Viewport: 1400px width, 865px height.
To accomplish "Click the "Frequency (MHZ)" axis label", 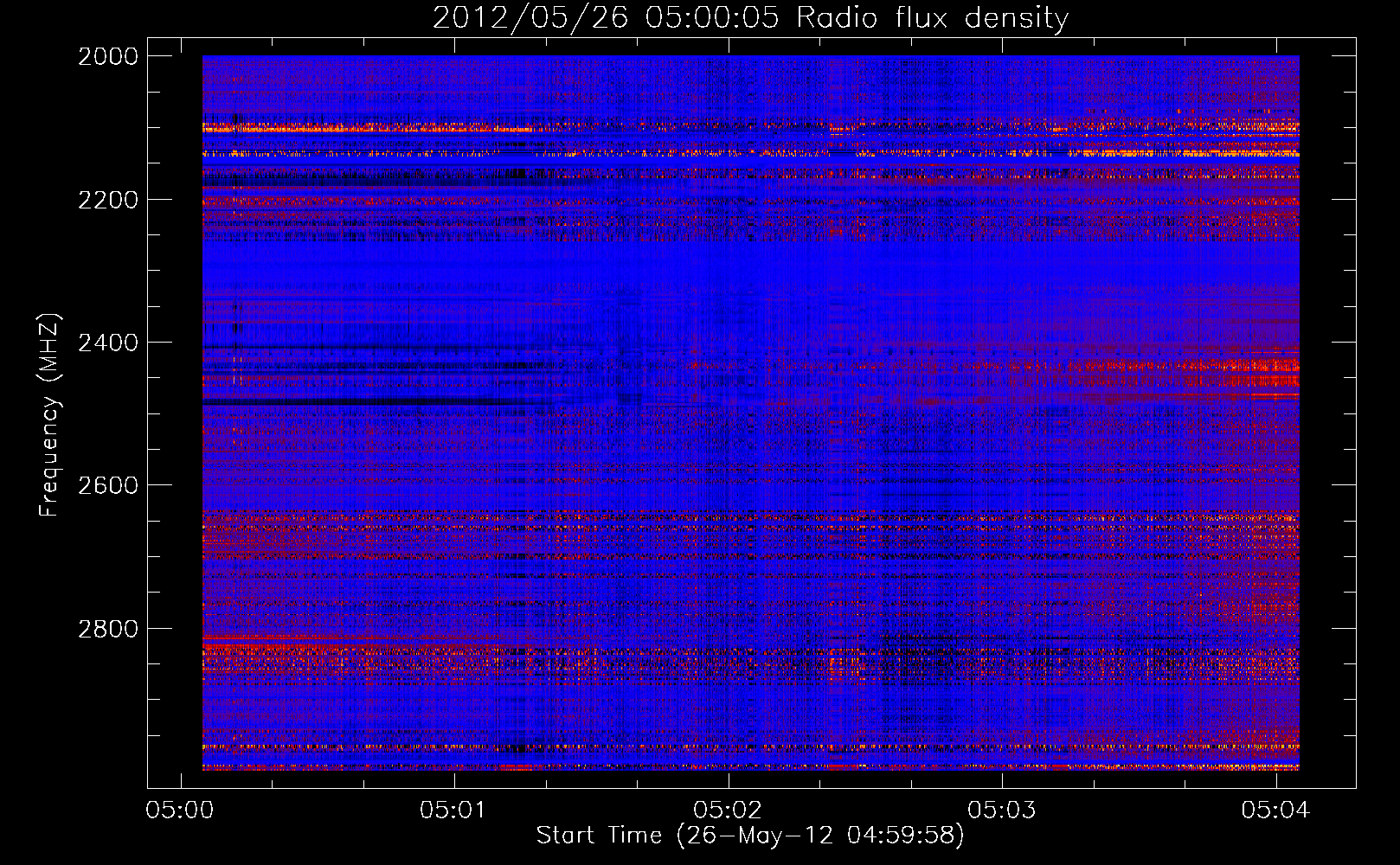I will point(48,415).
